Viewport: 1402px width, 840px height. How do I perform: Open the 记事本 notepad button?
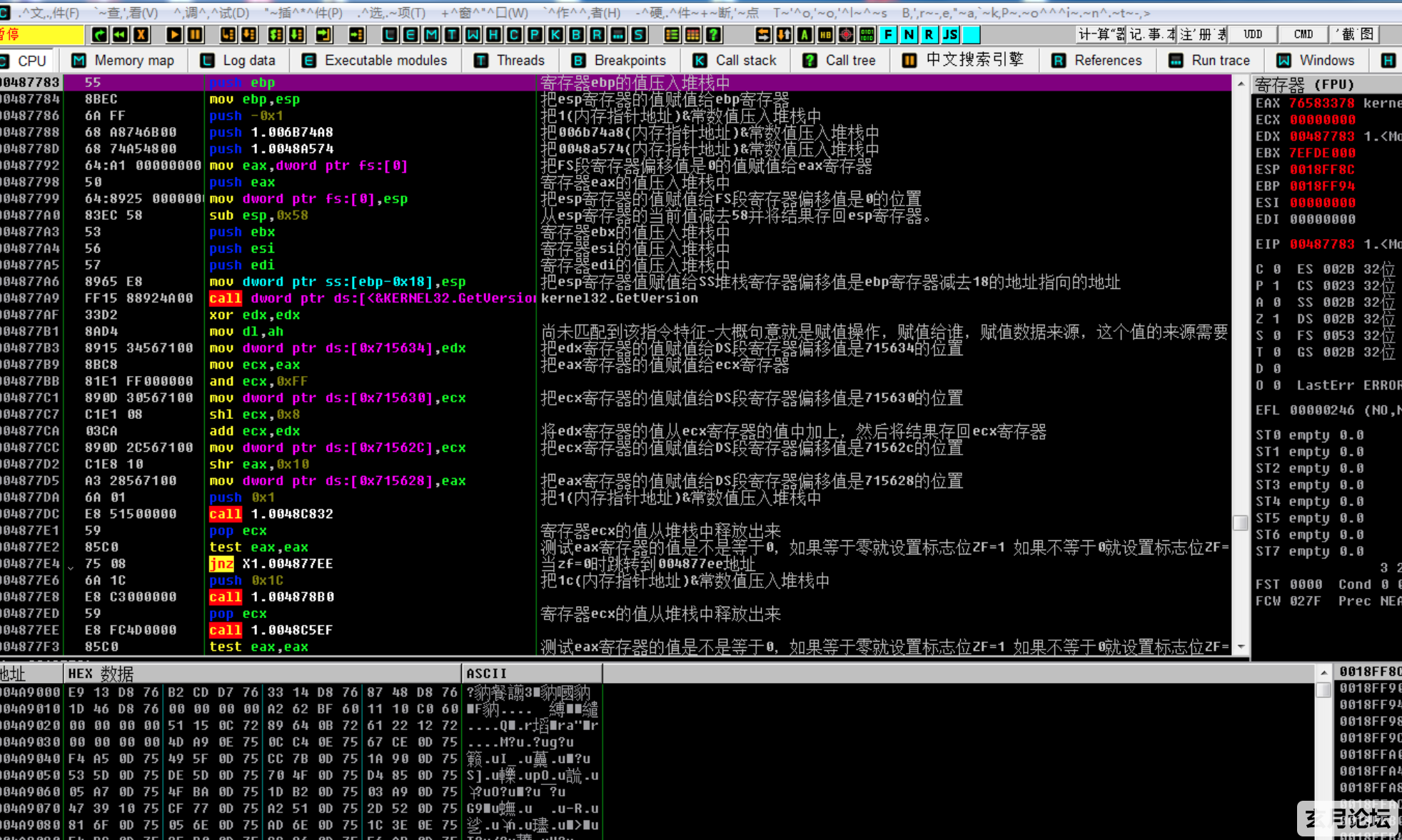point(1151,34)
